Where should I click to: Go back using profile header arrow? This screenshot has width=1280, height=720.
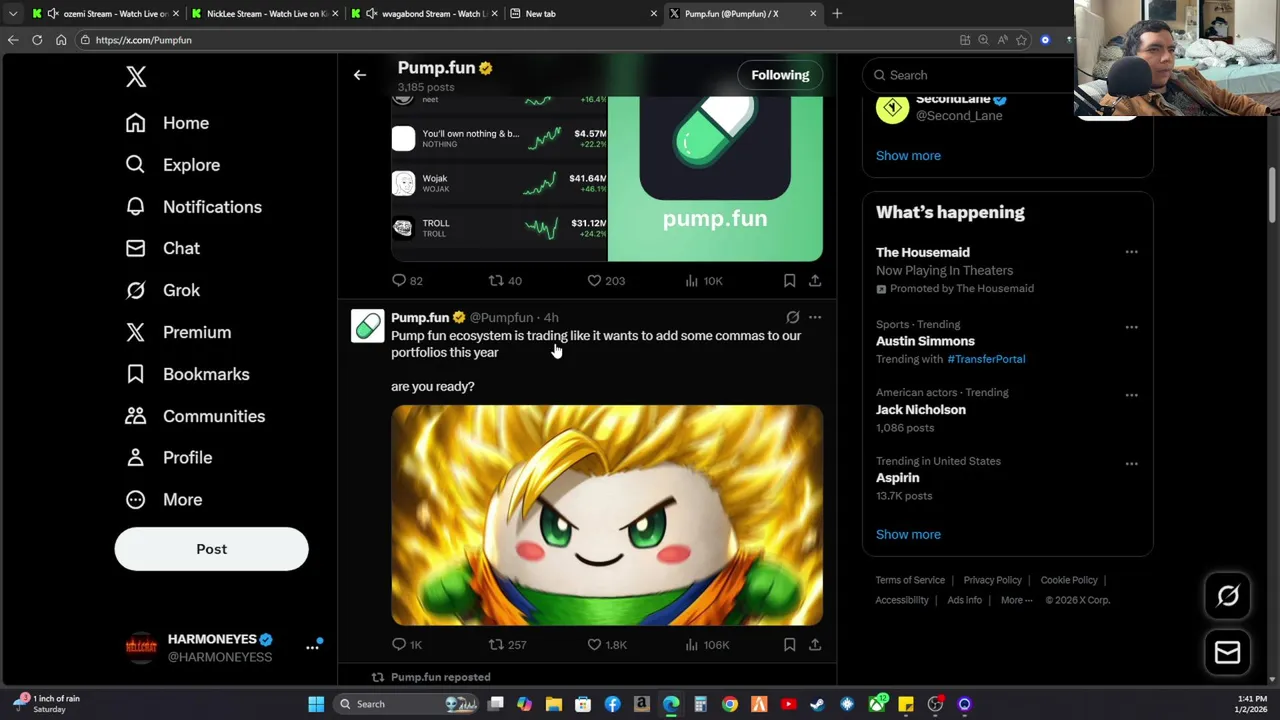(x=360, y=75)
